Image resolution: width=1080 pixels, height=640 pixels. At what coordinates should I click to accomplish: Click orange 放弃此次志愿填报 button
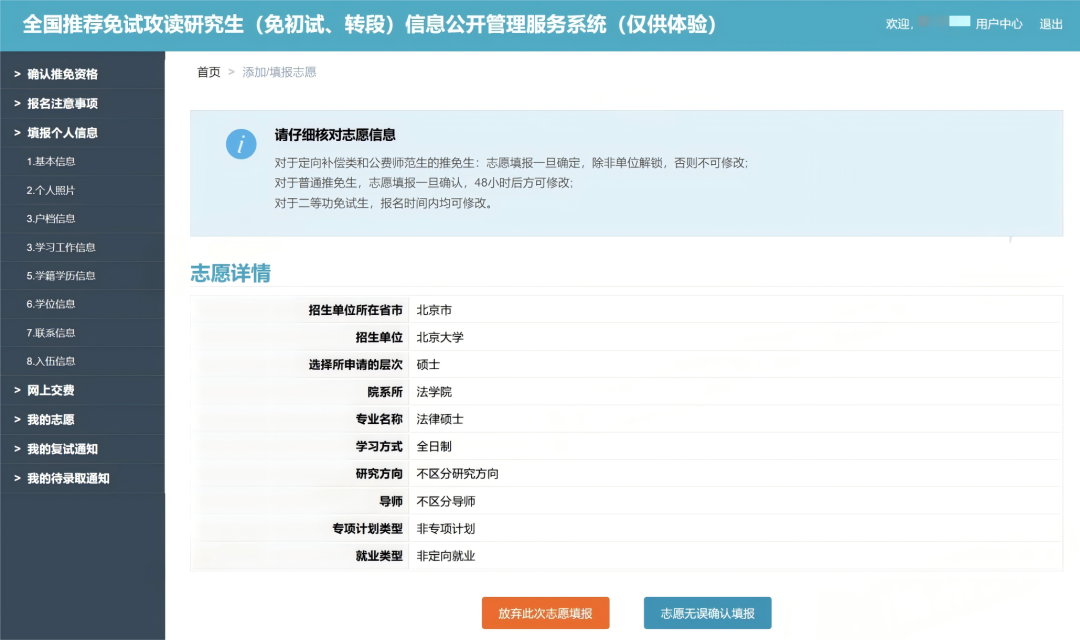point(545,613)
